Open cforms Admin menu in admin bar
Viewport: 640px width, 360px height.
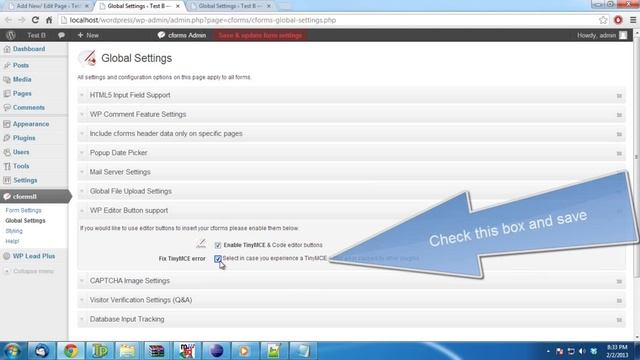pos(182,35)
